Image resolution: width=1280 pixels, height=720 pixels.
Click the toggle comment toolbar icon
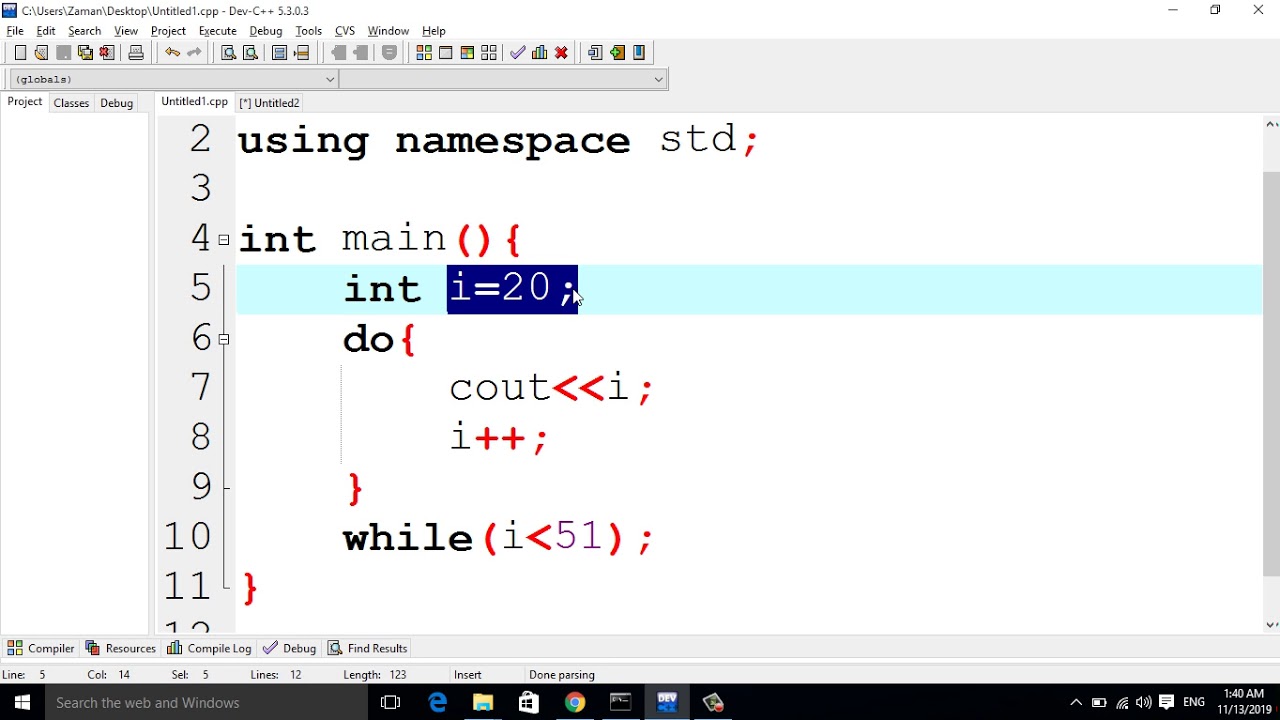tap(390, 53)
